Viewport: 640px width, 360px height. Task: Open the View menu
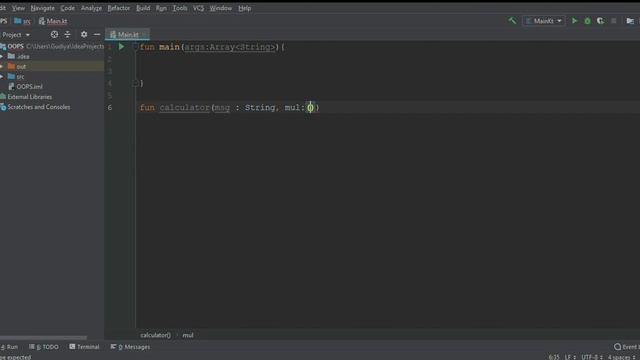18,8
